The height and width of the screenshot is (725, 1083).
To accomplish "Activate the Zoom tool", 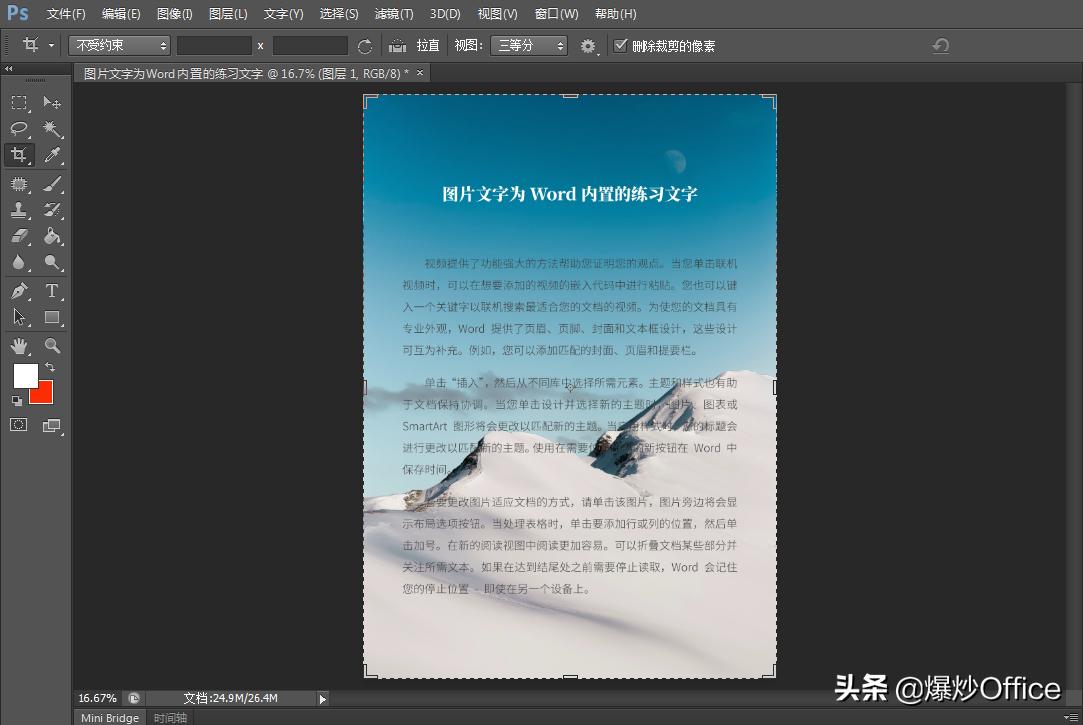I will click(52, 344).
